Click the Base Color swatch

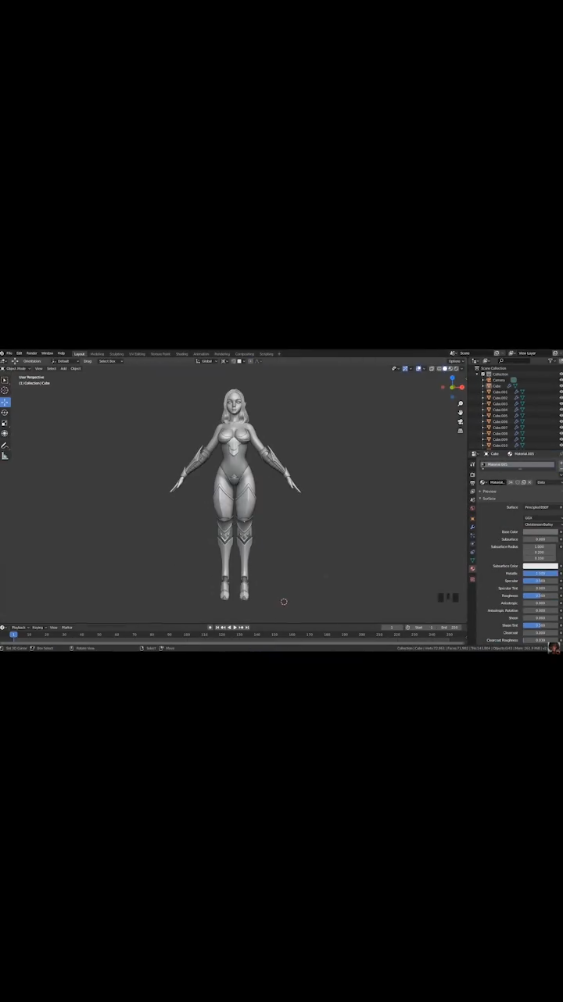point(541,532)
